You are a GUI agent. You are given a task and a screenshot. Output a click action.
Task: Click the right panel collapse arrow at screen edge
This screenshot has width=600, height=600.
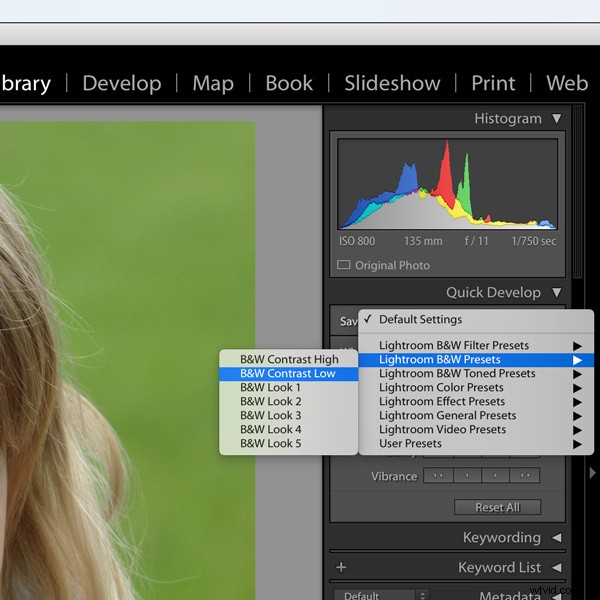click(593, 473)
